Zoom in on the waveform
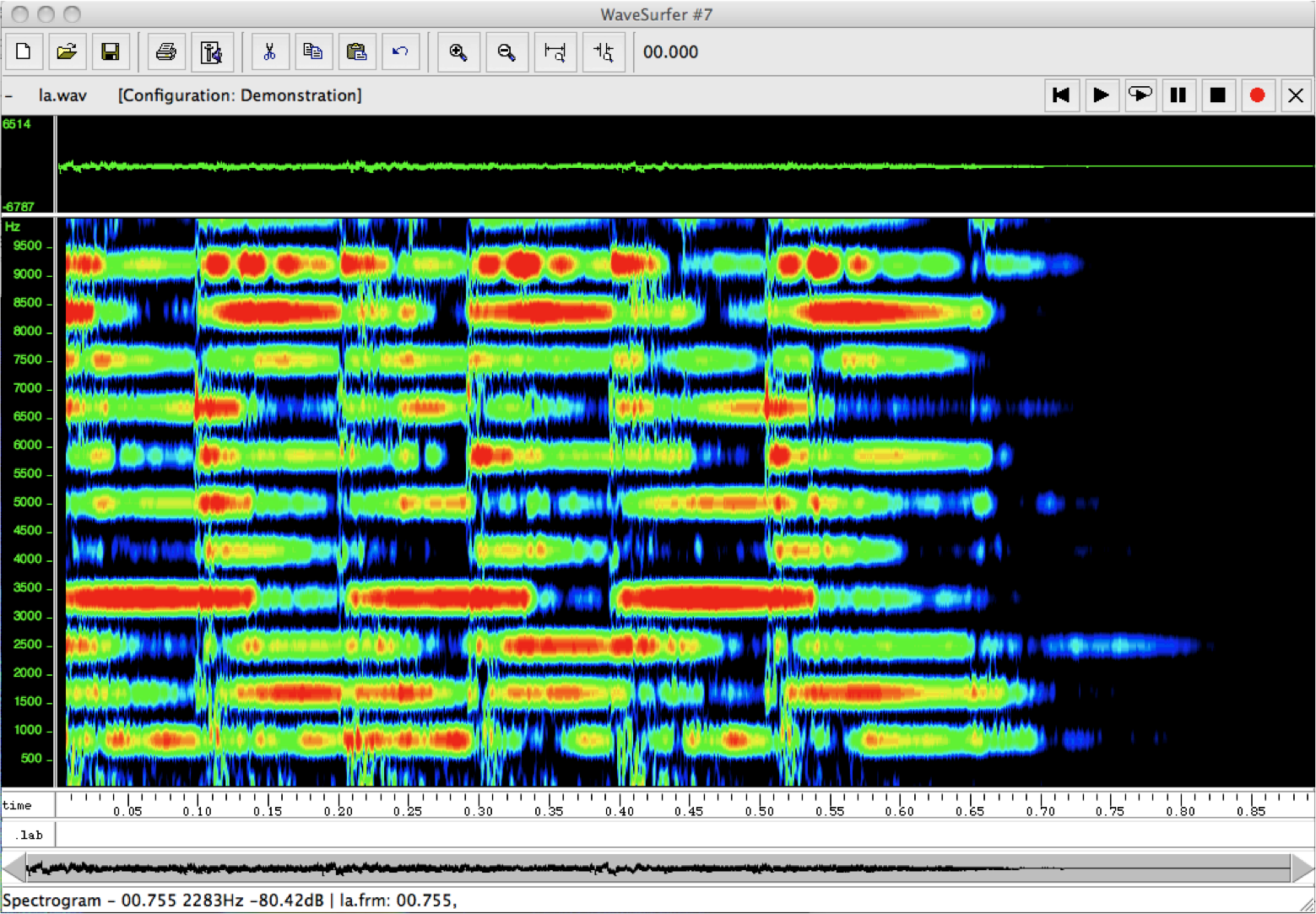Screen dimensions: 1316x914 tap(458, 52)
